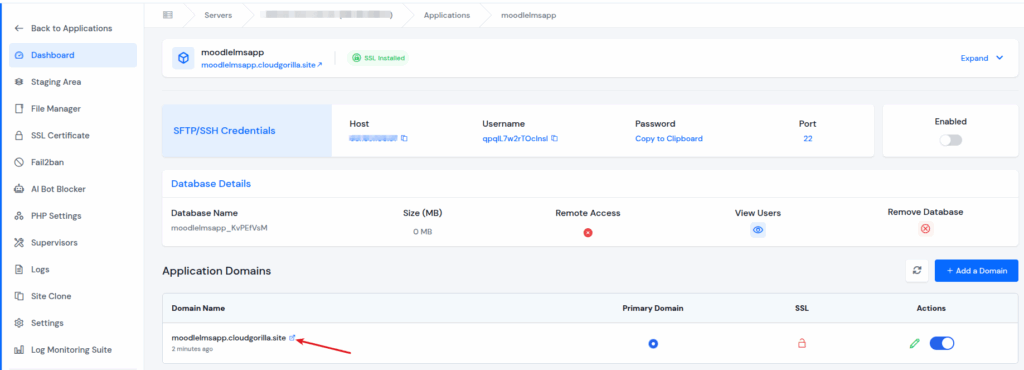
Task: Toggle the domain enabled switch
Action: [x=942, y=343]
